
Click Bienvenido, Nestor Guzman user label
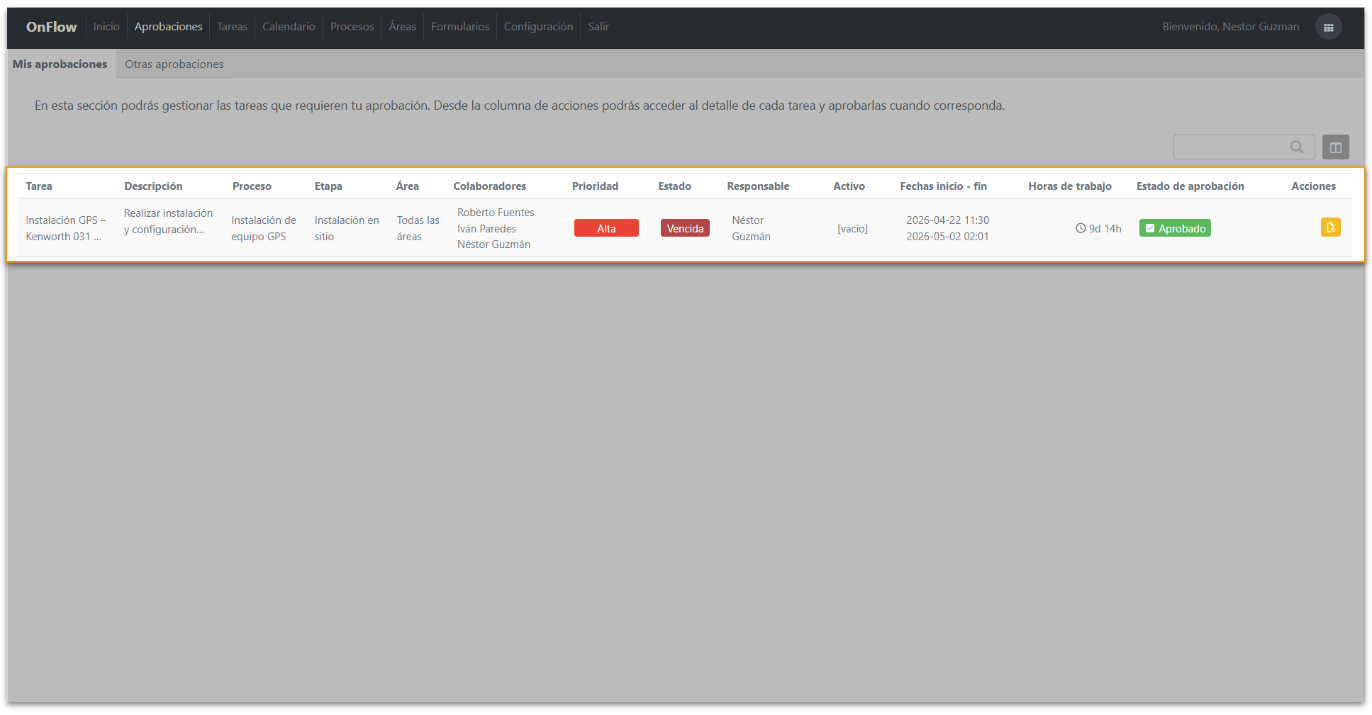coord(1231,27)
